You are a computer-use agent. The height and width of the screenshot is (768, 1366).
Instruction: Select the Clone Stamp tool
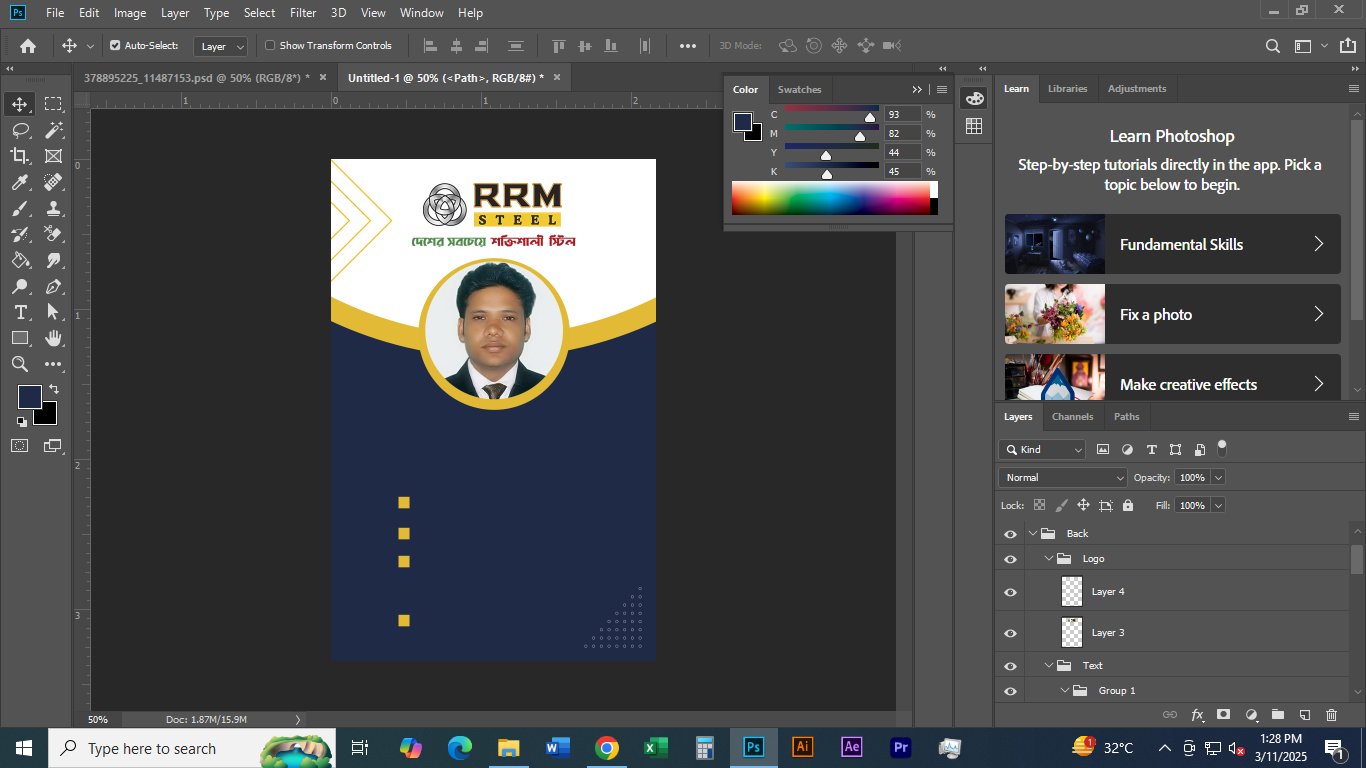click(x=53, y=208)
